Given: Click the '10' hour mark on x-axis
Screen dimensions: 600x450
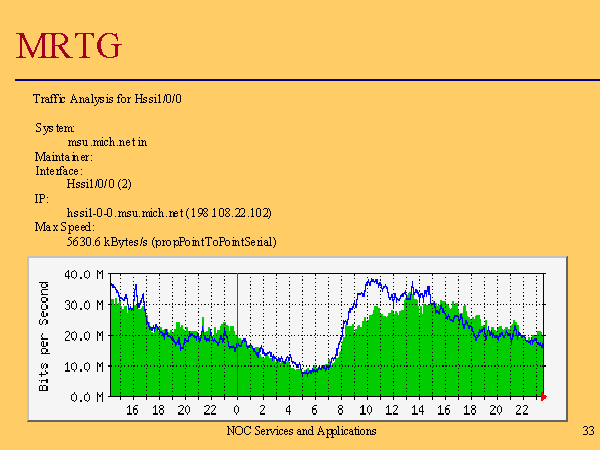Looking at the screenshot, I should coord(366,410).
